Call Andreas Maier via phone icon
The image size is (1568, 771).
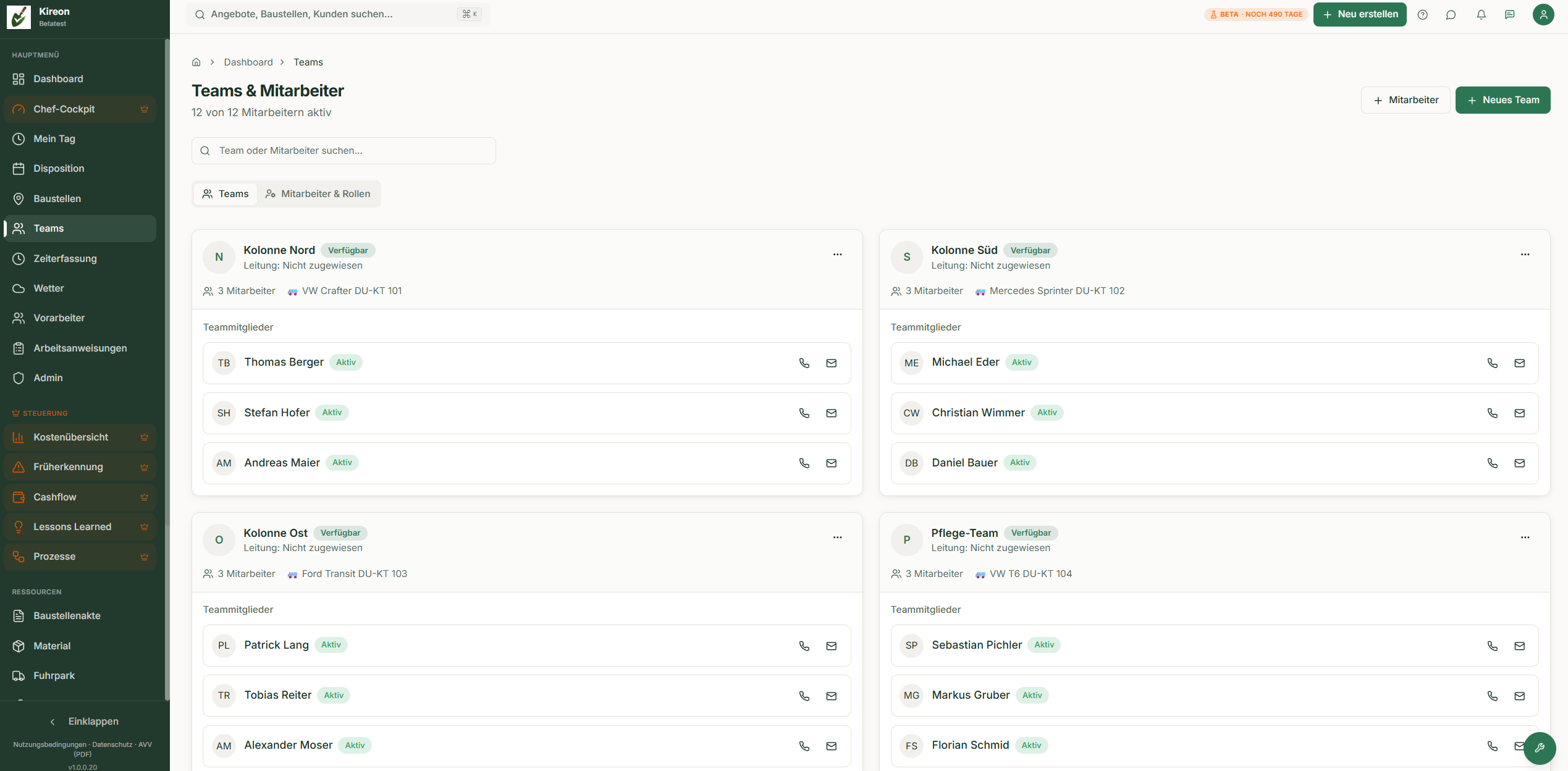point(804,463)
